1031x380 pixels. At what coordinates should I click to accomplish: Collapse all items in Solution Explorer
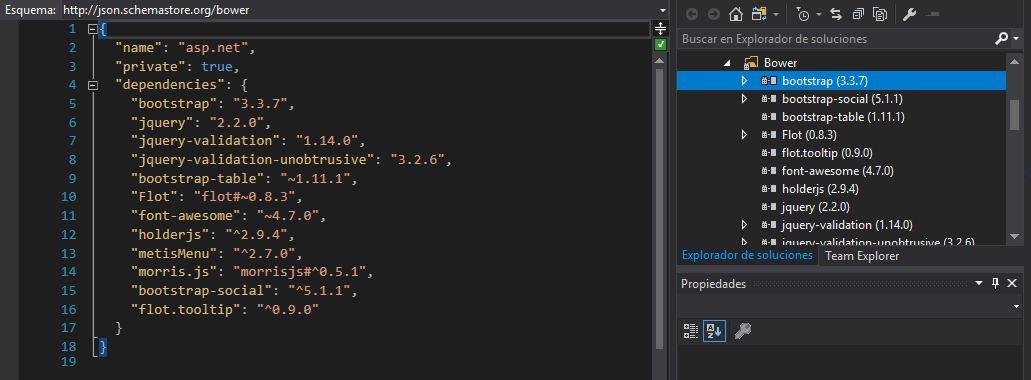(x=859, y=14)
